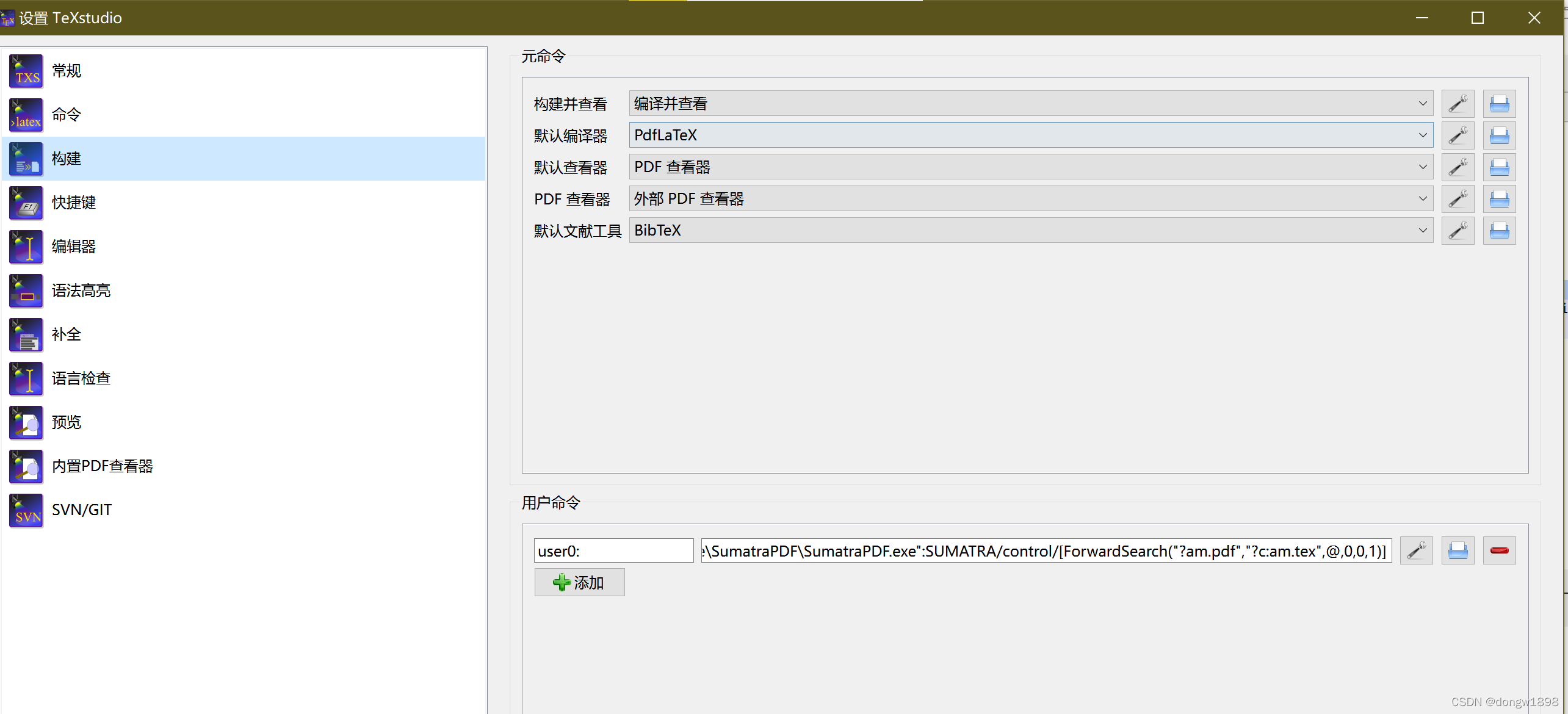The image size is (1568, 714).
Task: Click the 构建并查看 label text
Action: 571,104
